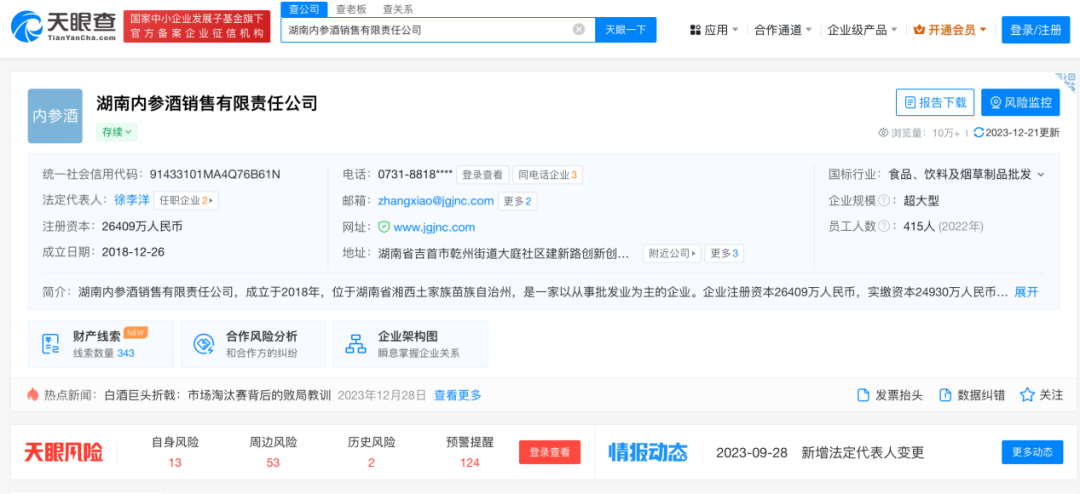Click the refresh icon beside the 2023-12-21 update date
Screen dimensions: 1080x494
coord(978,133)
